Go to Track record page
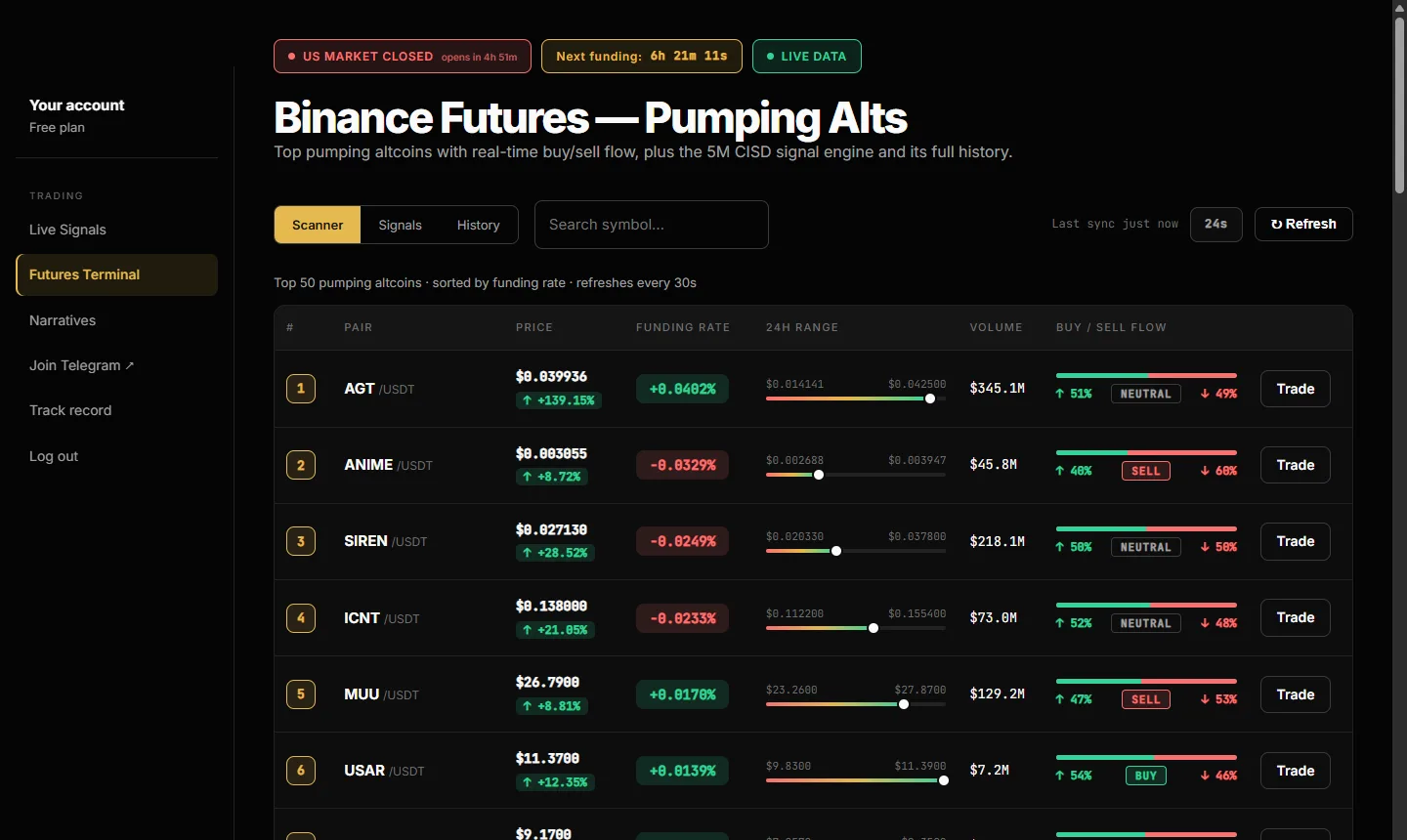 point(70,410)
